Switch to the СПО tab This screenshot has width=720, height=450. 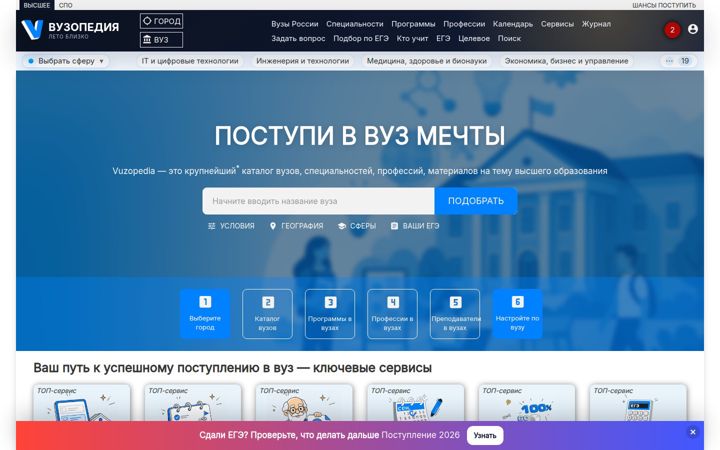(66, 5)
